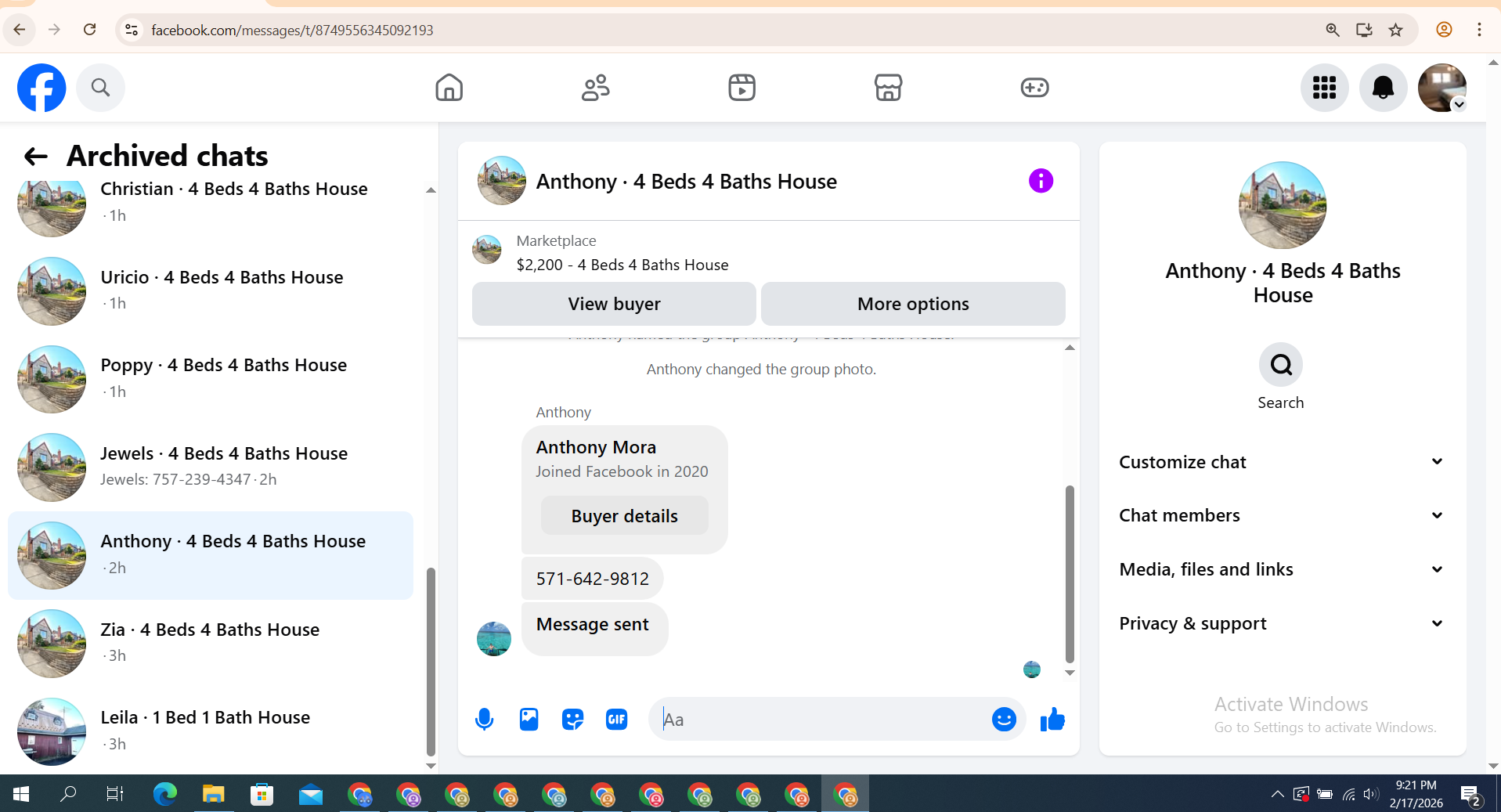Expand Privacy & support section

(1282, 623)
